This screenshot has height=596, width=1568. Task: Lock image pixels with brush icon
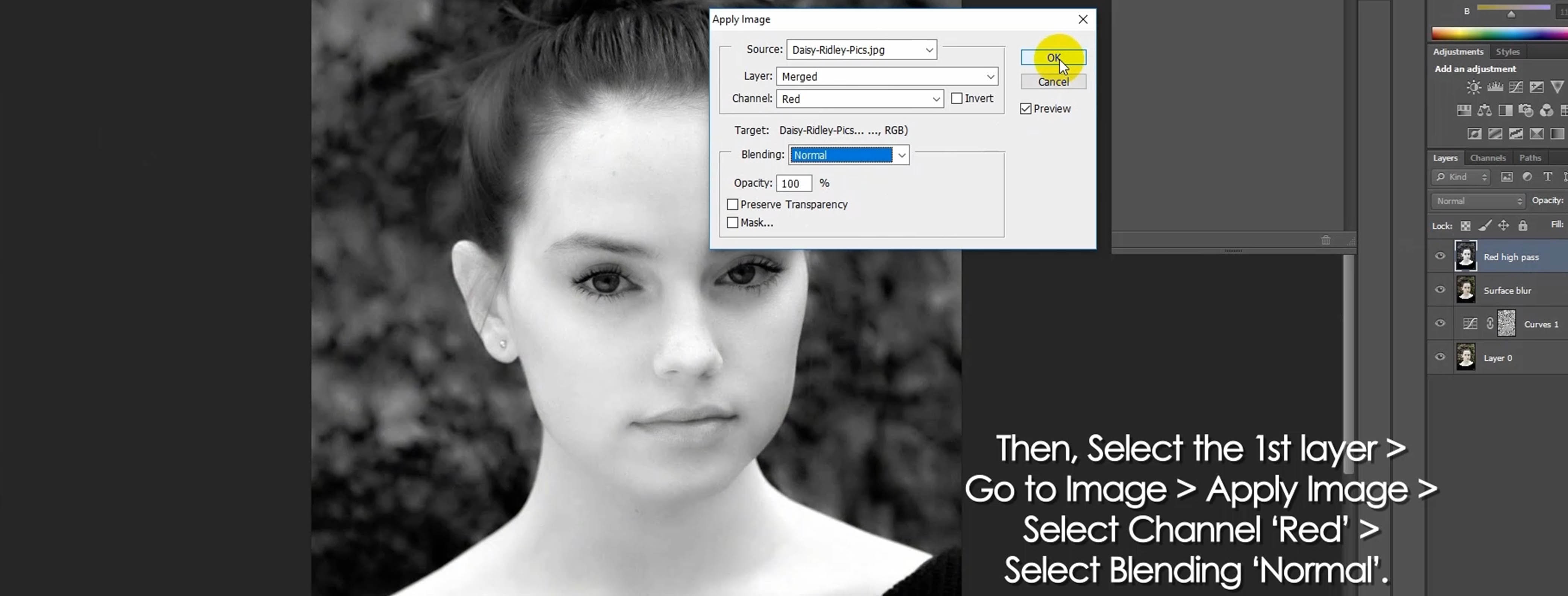(x=1484, y=226)
